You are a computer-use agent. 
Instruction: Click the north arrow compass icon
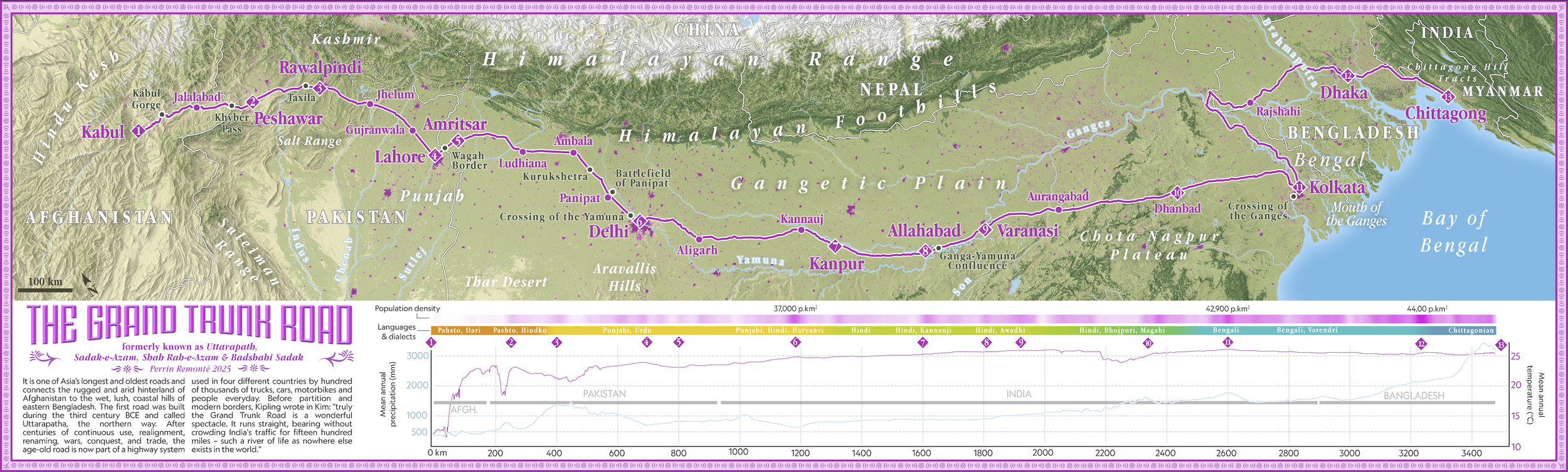click(89, 284)
